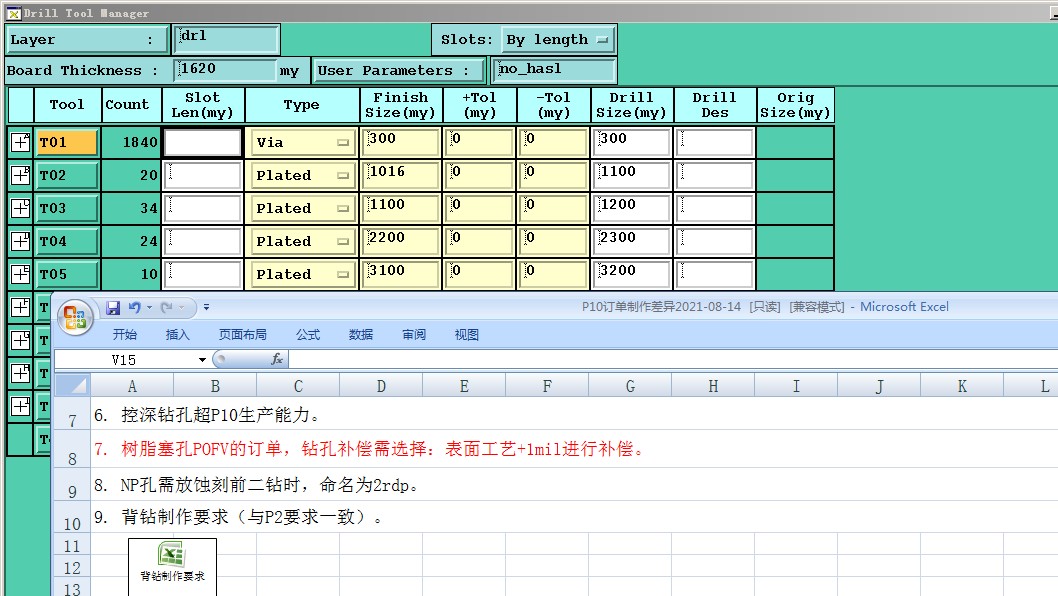
Task: Click the plus icon beside T03 row
Action: click(x=20, y=208)
